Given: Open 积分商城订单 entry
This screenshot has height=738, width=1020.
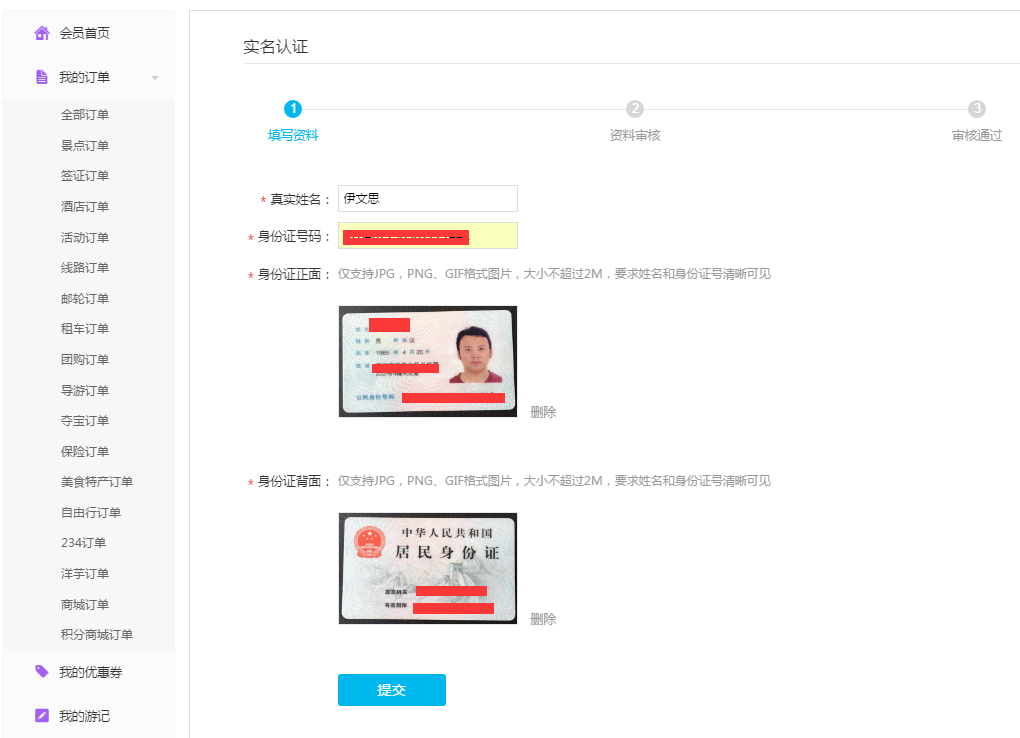Looking at the screenshot, I should coord(97,635).
